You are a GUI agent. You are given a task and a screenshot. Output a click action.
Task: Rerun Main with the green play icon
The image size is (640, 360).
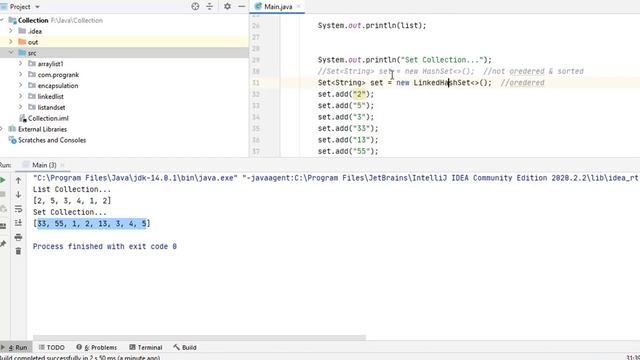coord(3,180)
